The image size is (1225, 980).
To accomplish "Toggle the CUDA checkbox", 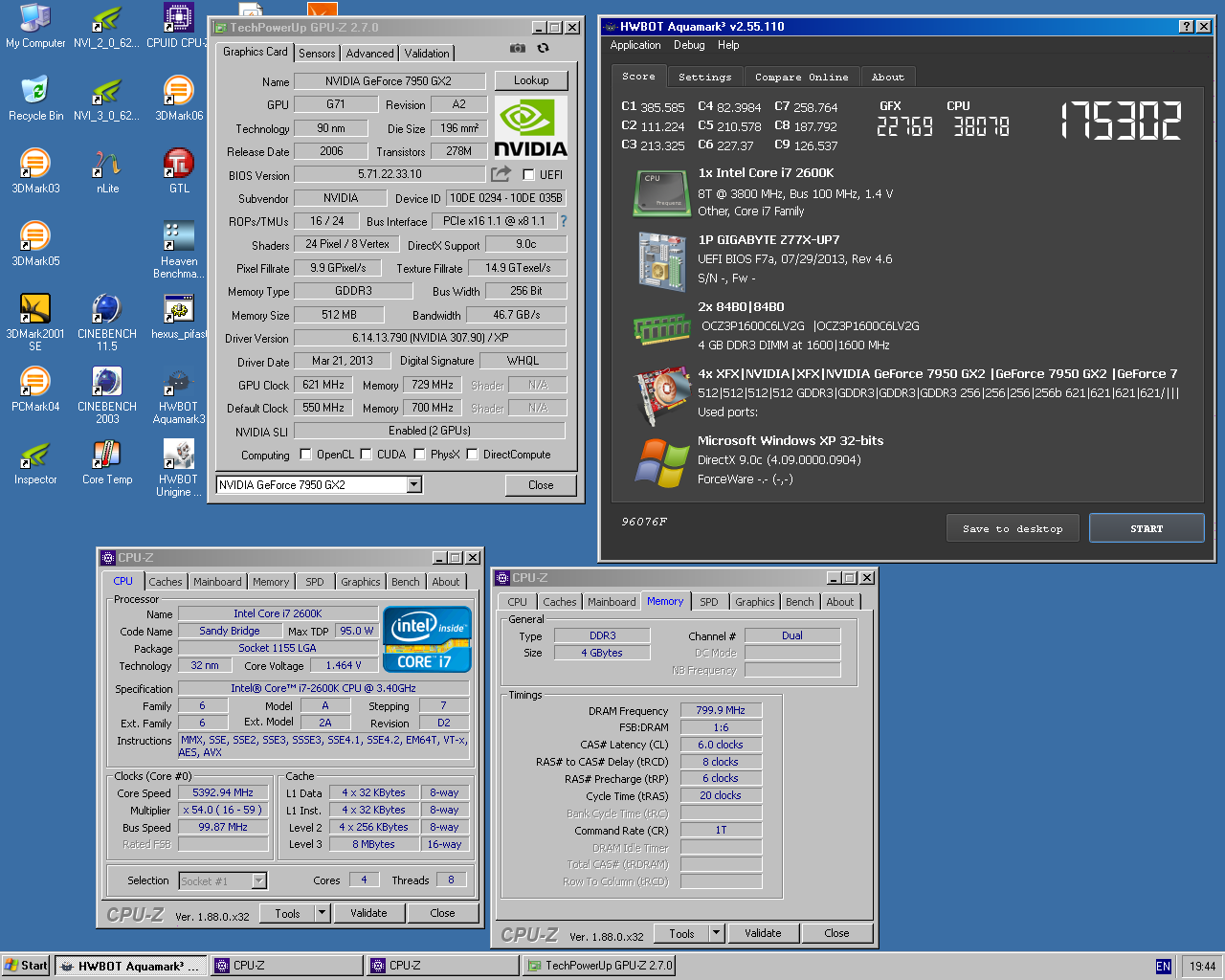I will (366, 455).
